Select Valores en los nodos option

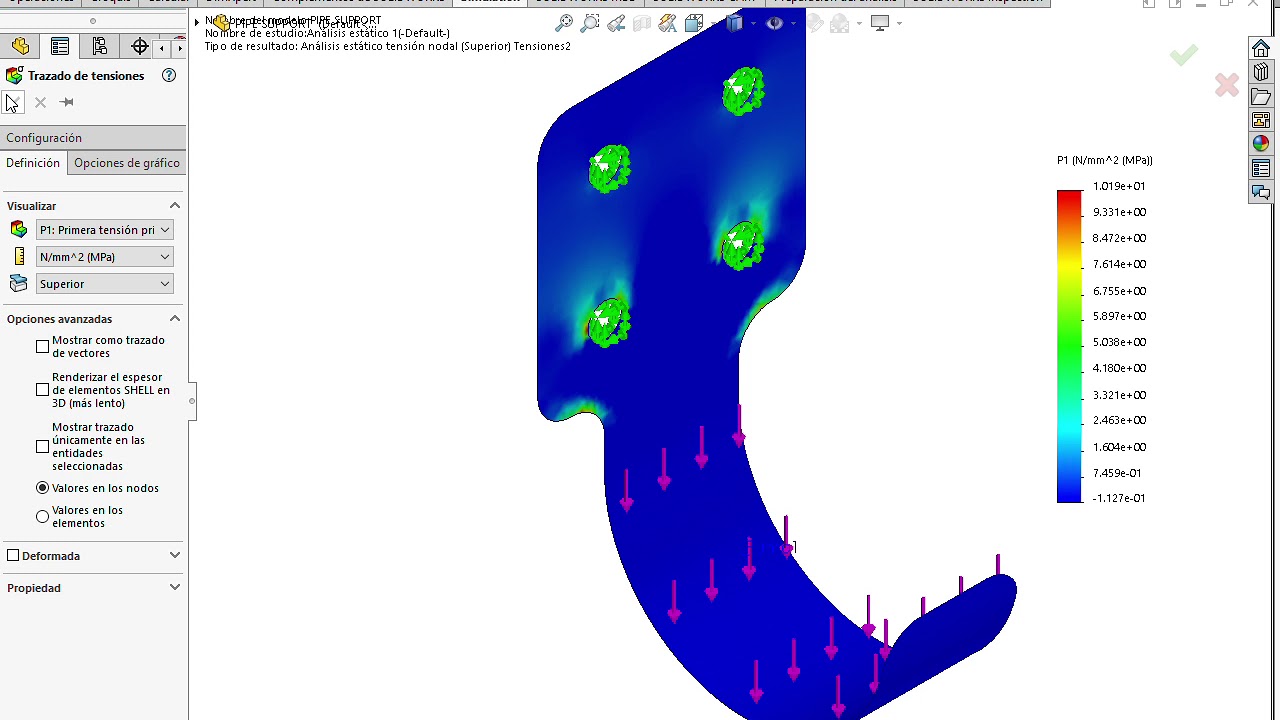click(42, 488)
